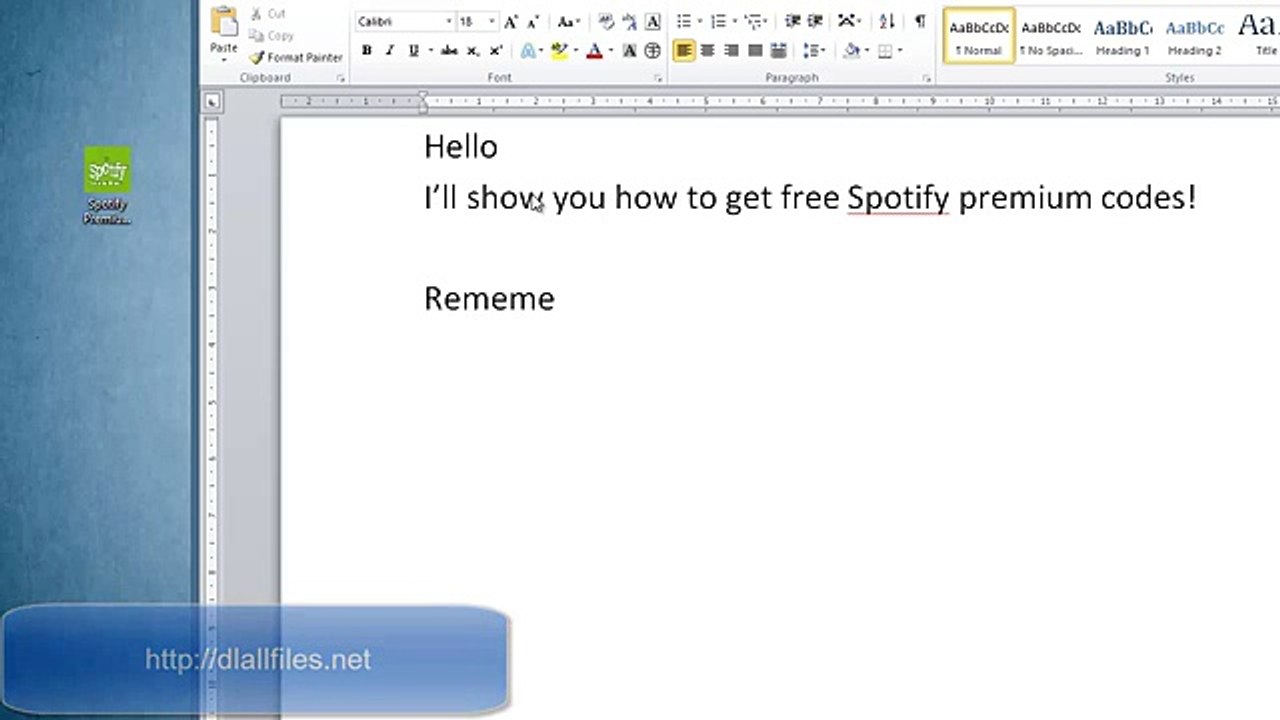Screen dimensions: 1280x720
Task: Toggle Italic formatting
Action: pos(389,50)
